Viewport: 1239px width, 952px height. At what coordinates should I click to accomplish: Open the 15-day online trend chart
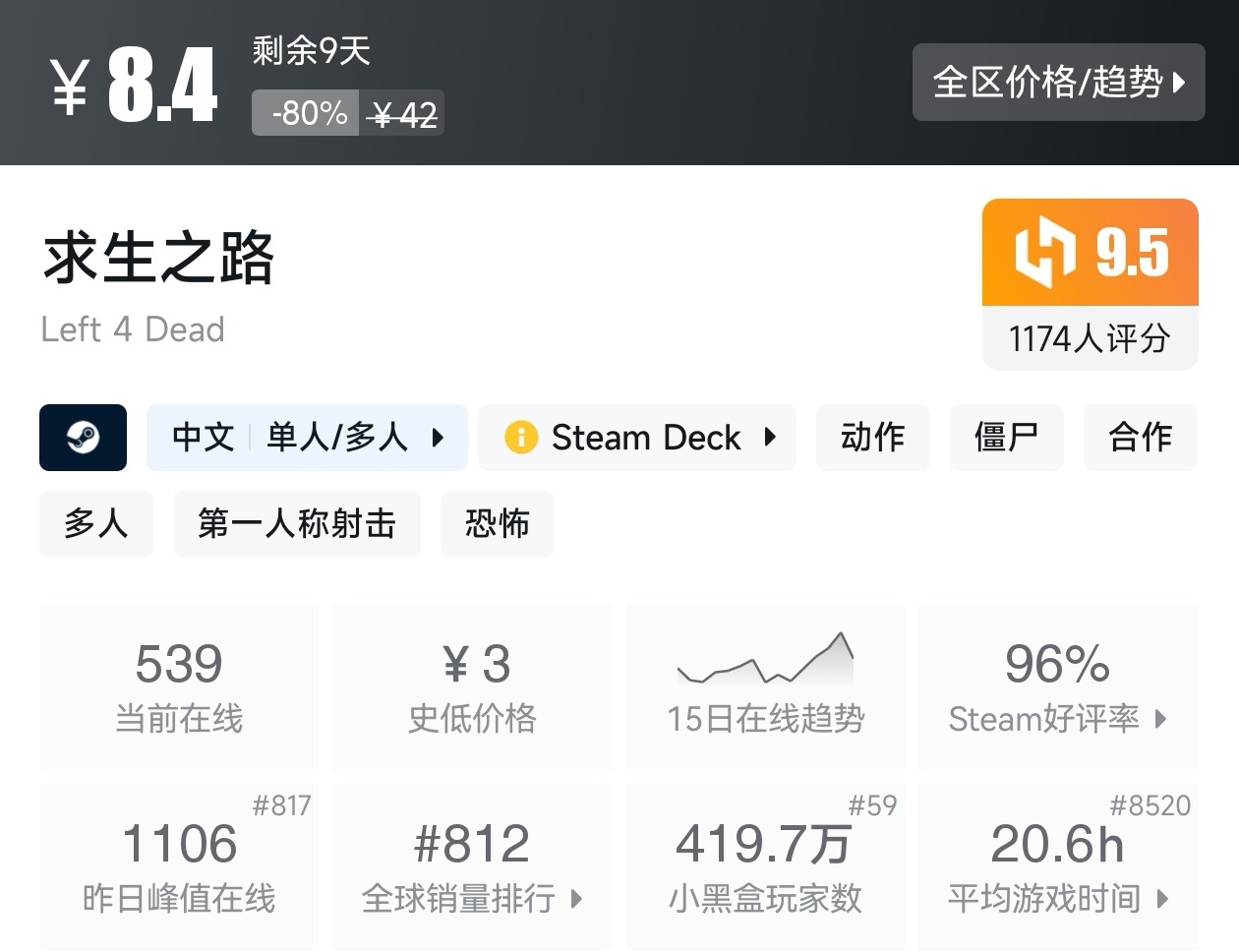point(765,685)
